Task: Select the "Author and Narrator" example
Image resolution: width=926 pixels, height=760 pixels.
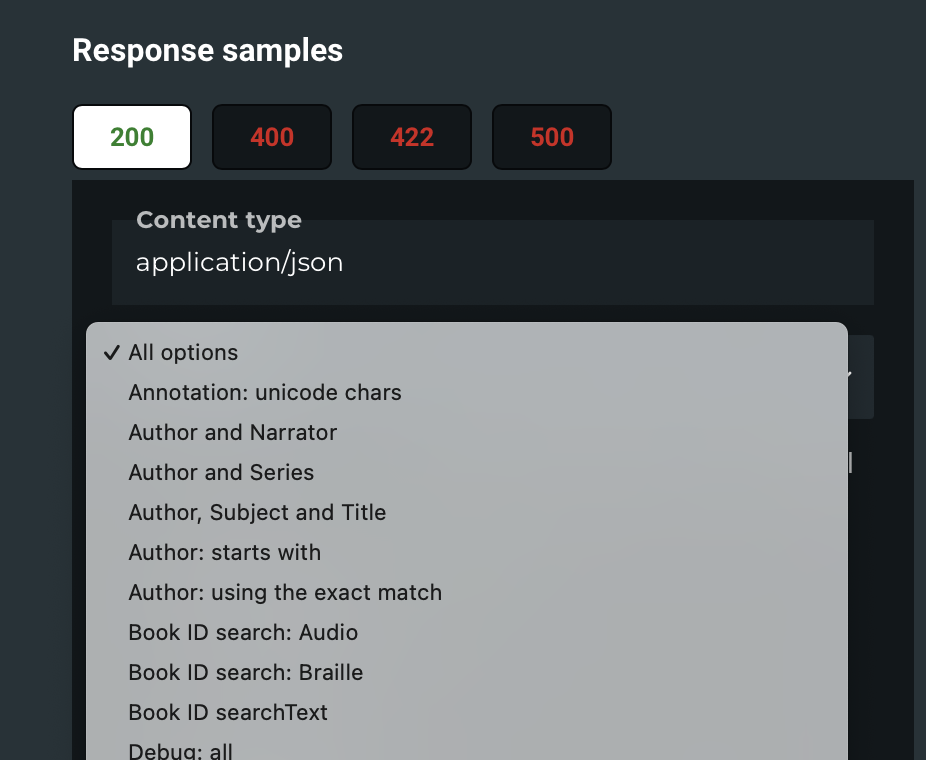Action: point(232,432)
